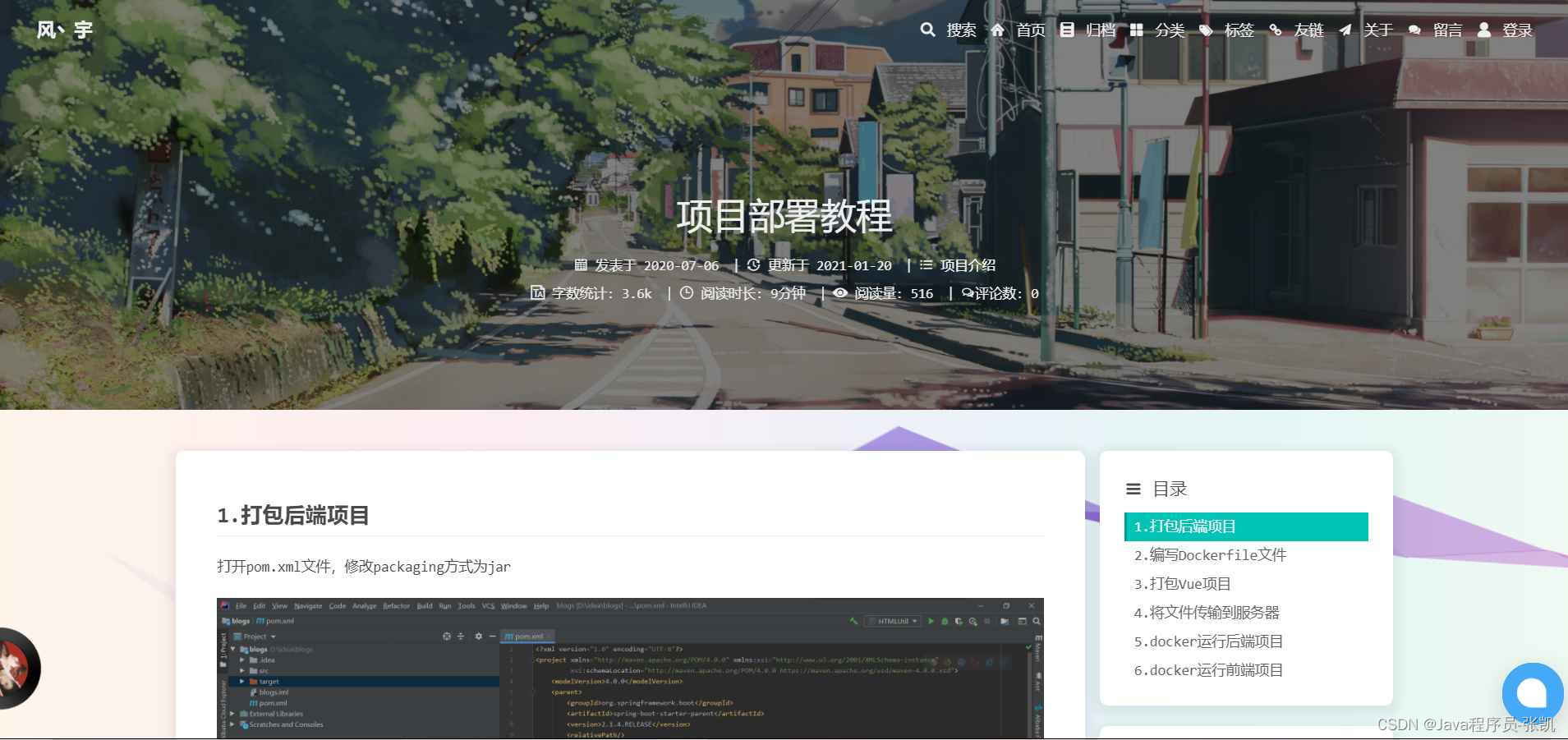
Task: Open message board via the speech bubble icon
Action: click(x=1414, y=30)
